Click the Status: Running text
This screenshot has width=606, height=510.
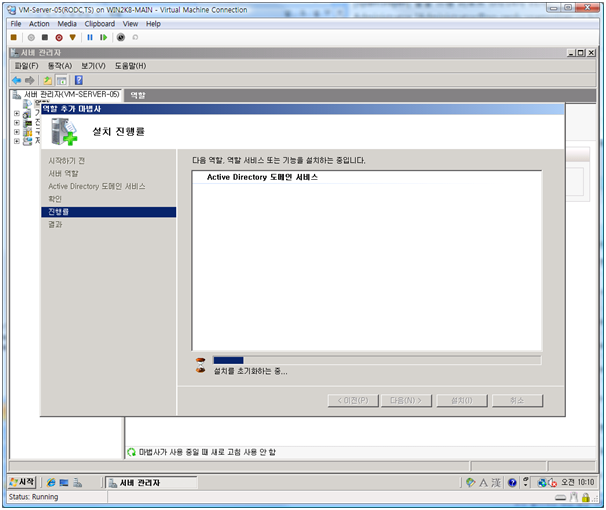tap(34, 497)
